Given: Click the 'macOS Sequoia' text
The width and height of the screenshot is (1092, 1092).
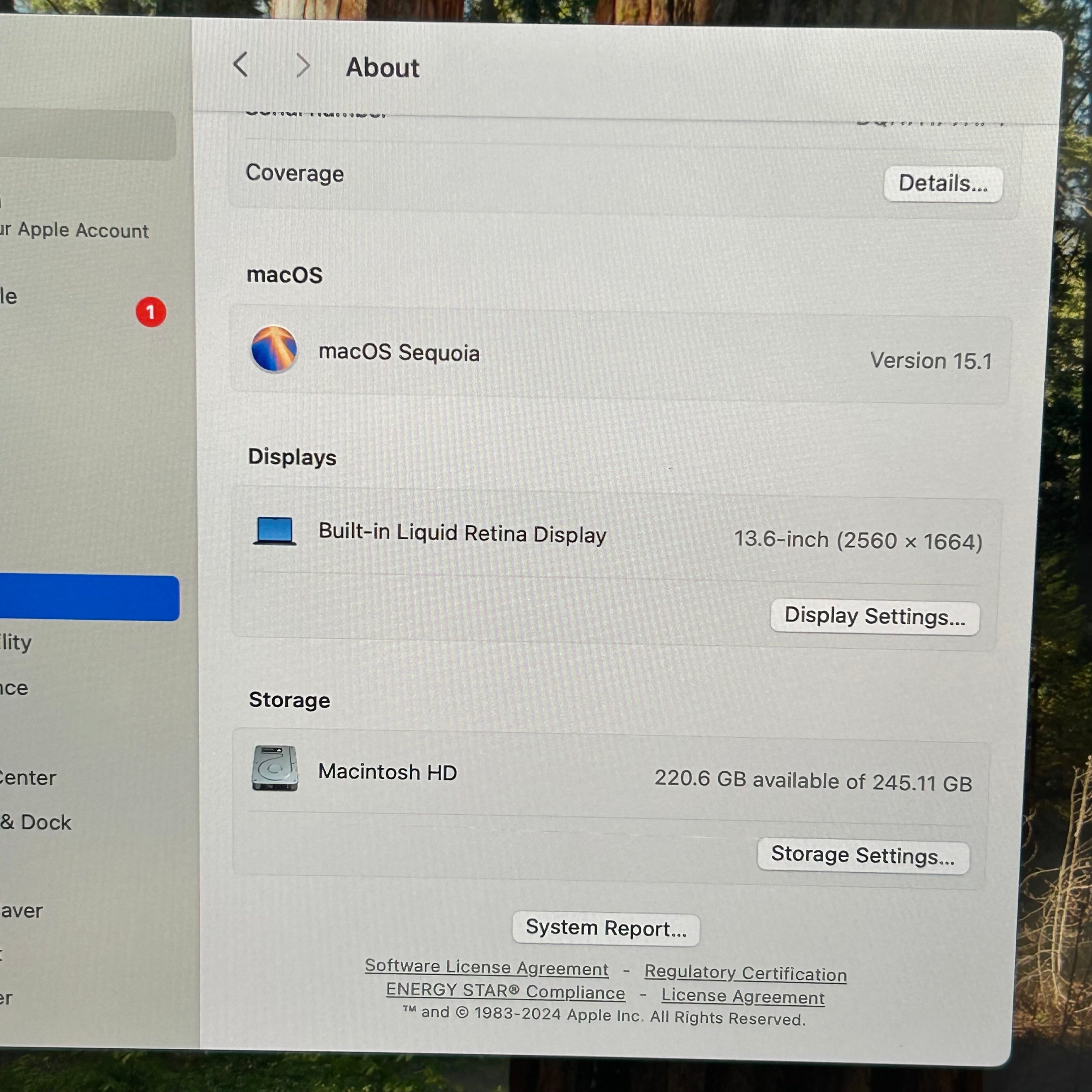Looking at the screenshot, I should (x=399, y=352).
